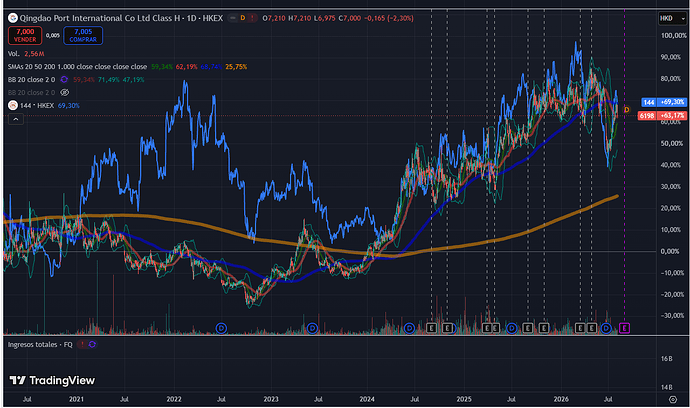Click the 2021 label on the time axis
This screenshot has width=690, height=408.
(76, 399)
